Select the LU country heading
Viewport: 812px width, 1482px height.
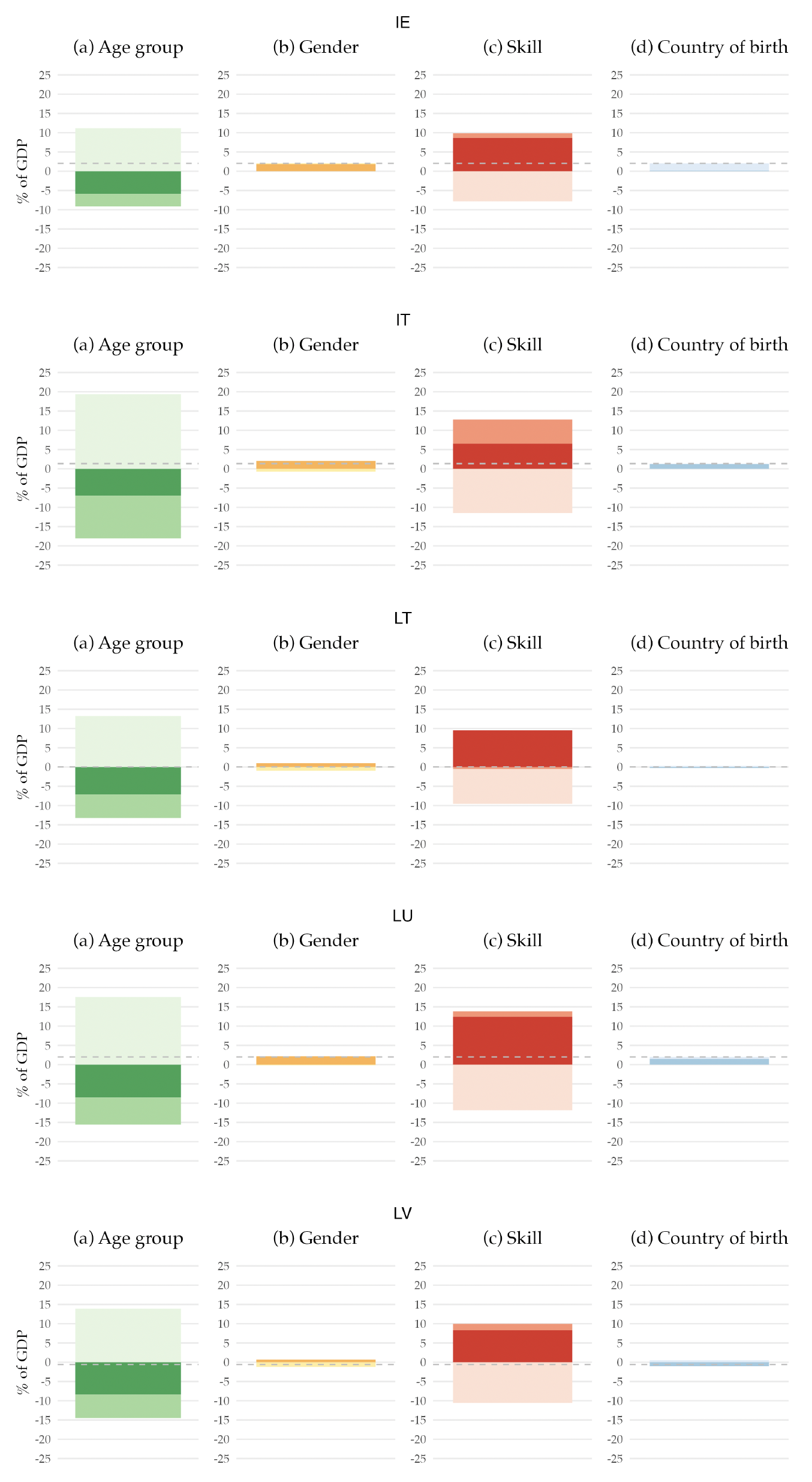[x=402, y=916]
